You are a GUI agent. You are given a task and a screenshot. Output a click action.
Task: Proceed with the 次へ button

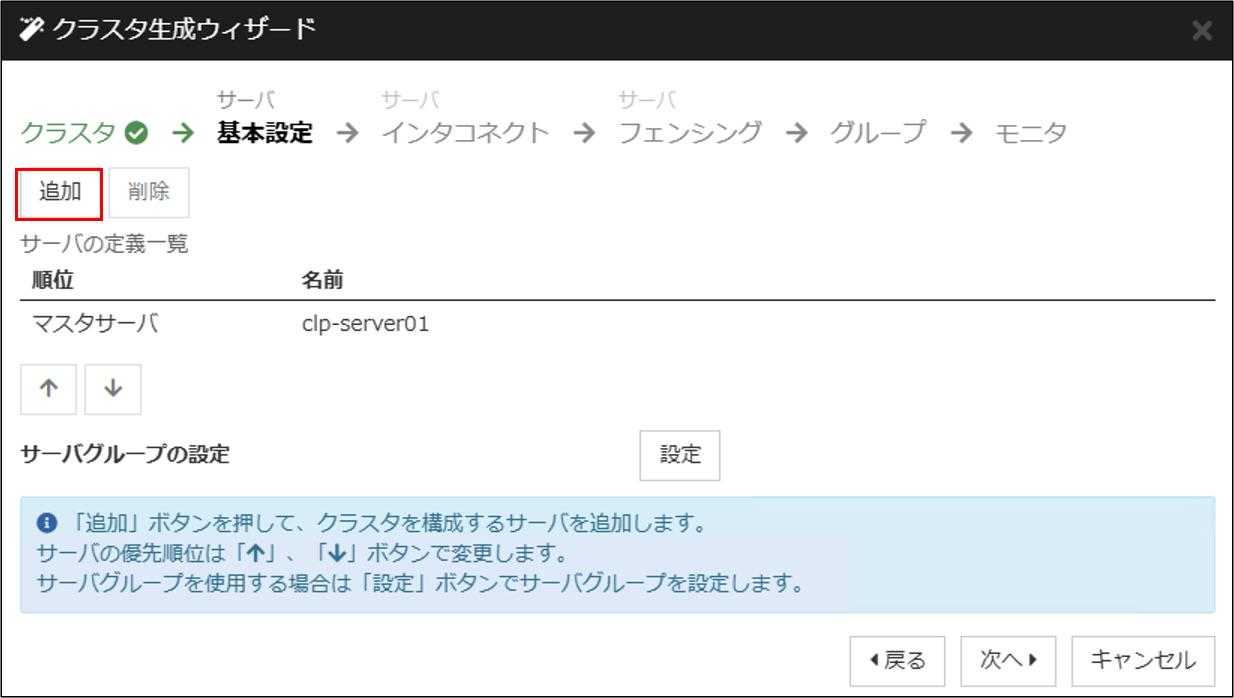coord(1009,660)
